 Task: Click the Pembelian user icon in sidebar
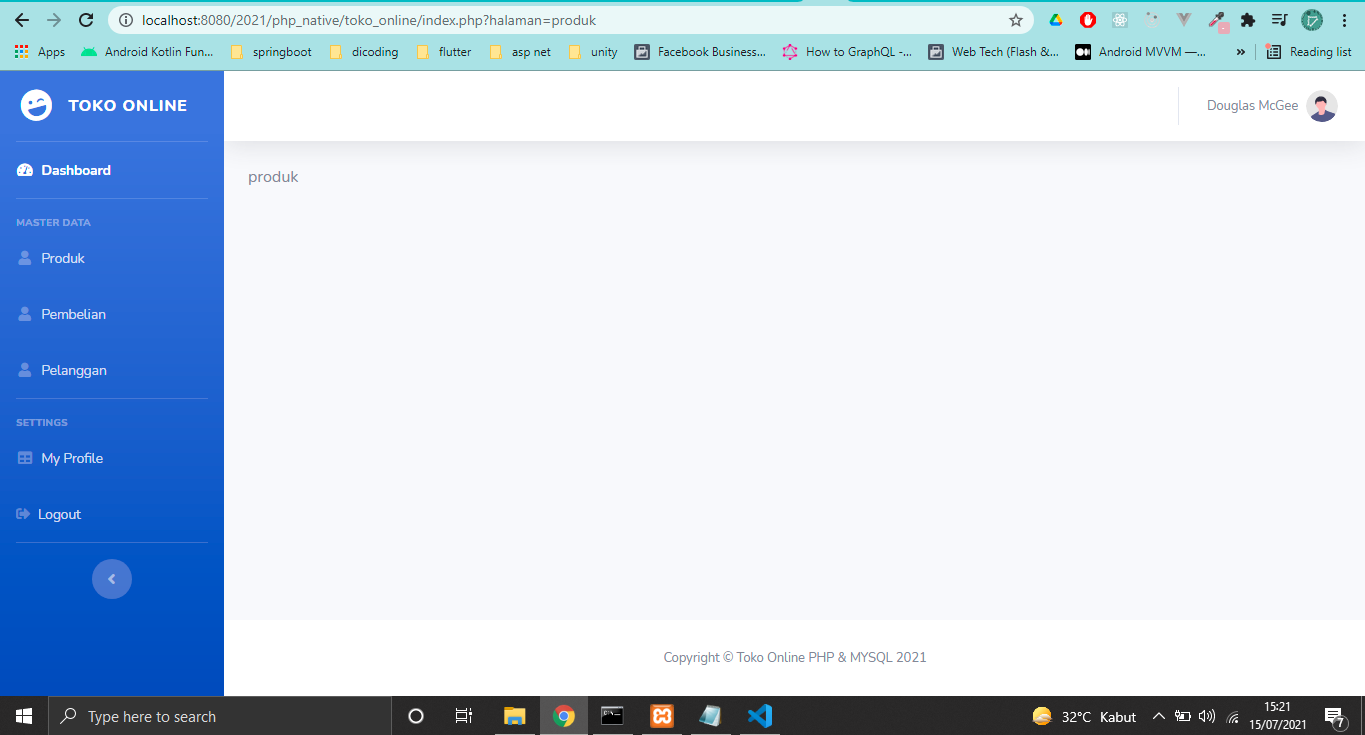(x=25, y=314)
